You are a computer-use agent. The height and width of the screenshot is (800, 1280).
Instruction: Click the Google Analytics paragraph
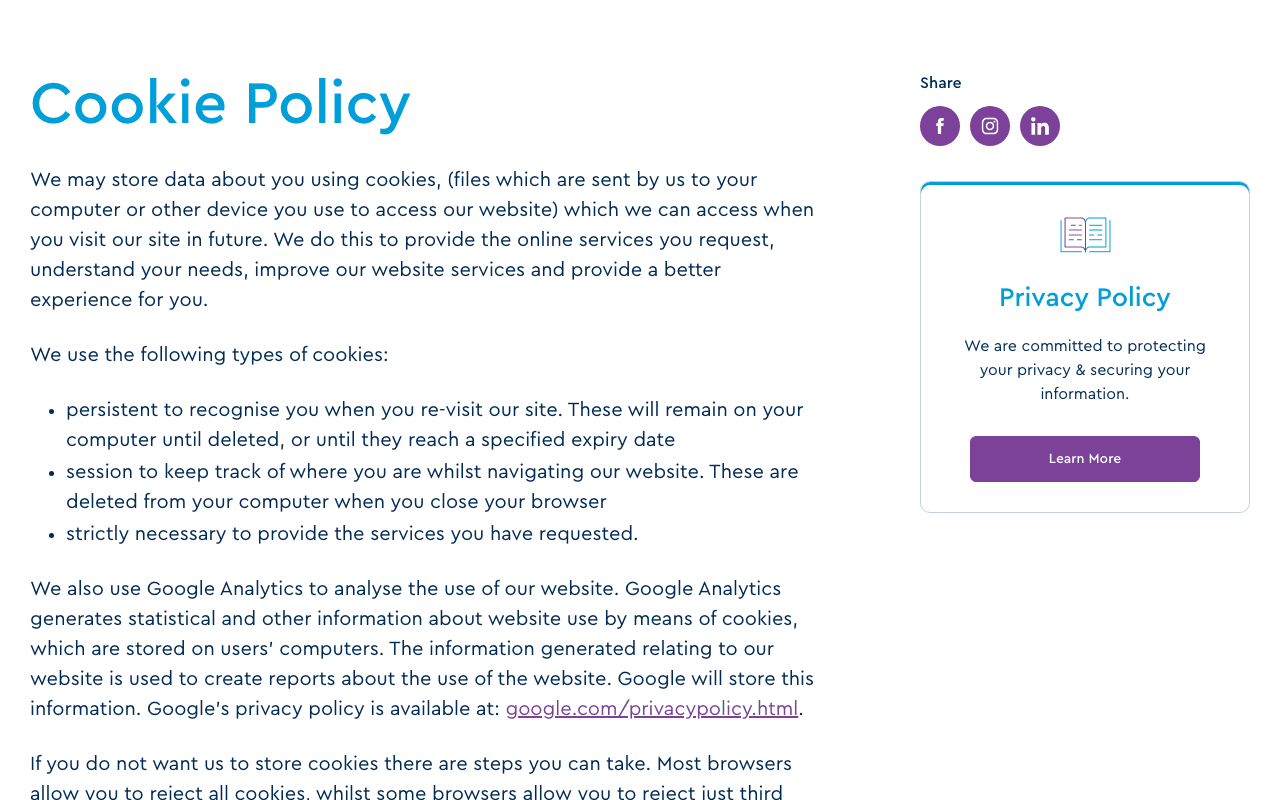[x=420, y=648]
